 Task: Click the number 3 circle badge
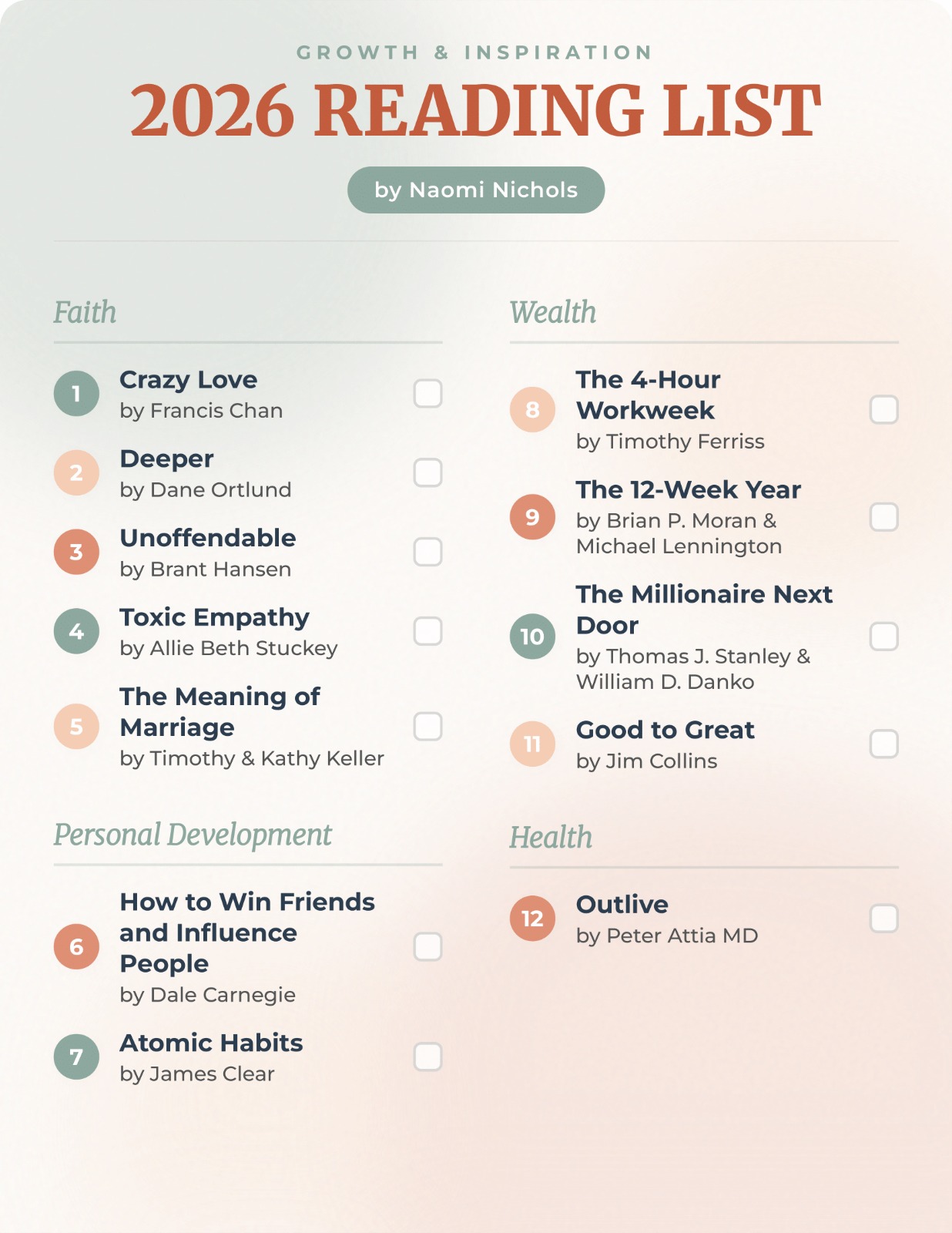[76, 552]
